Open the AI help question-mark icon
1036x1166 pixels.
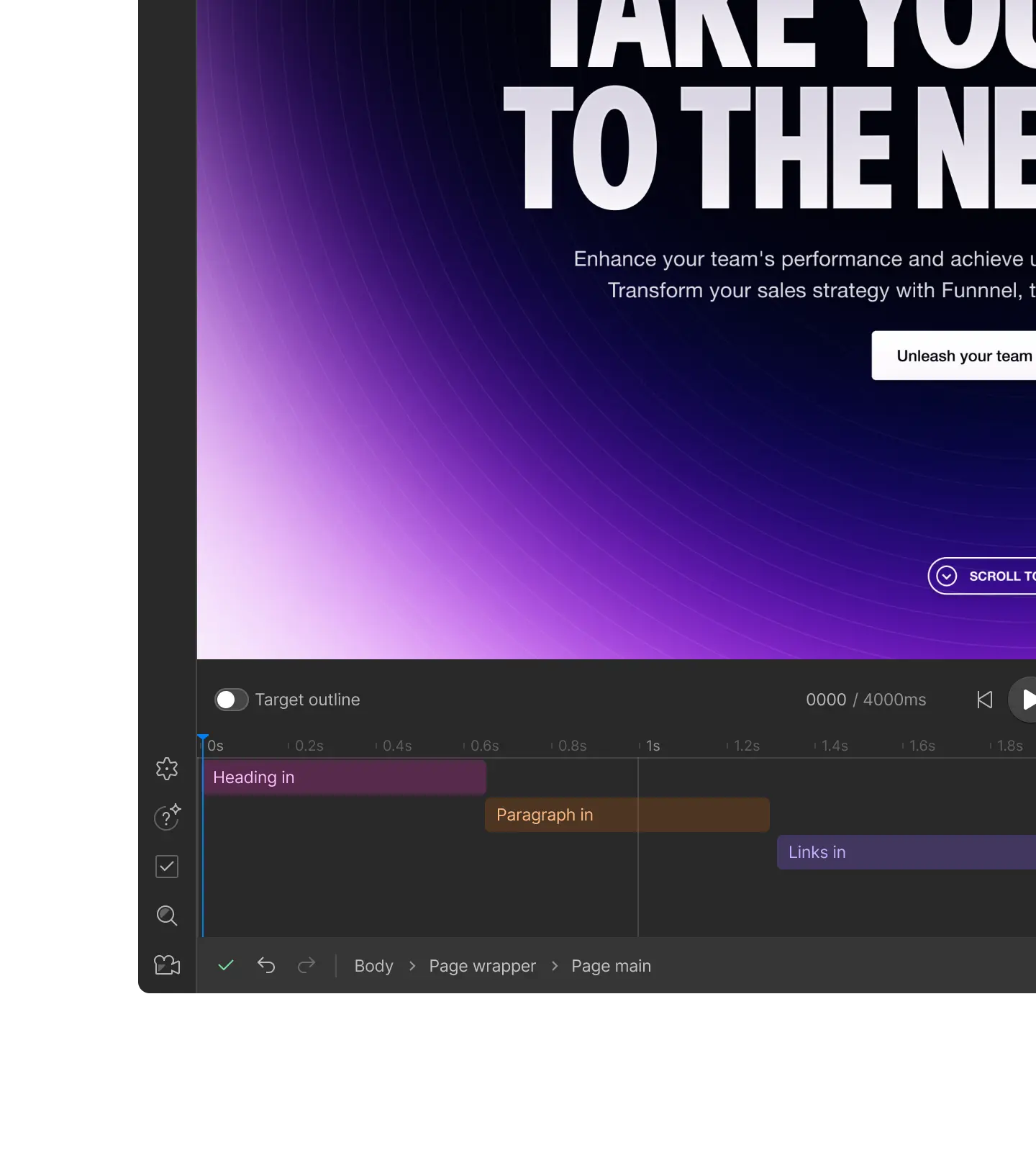pos(167,818)
